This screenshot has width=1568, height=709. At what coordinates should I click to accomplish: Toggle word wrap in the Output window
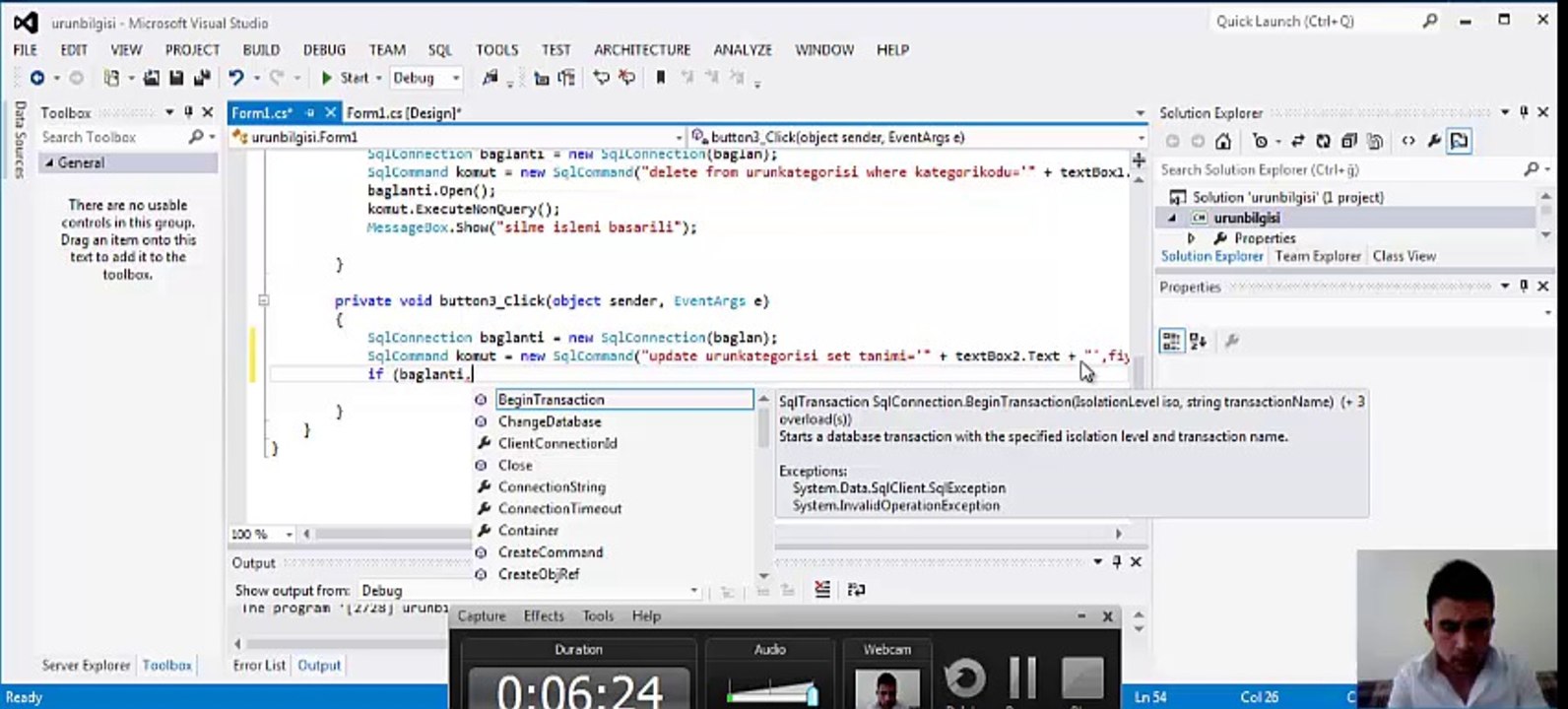[x=856, y=589]
